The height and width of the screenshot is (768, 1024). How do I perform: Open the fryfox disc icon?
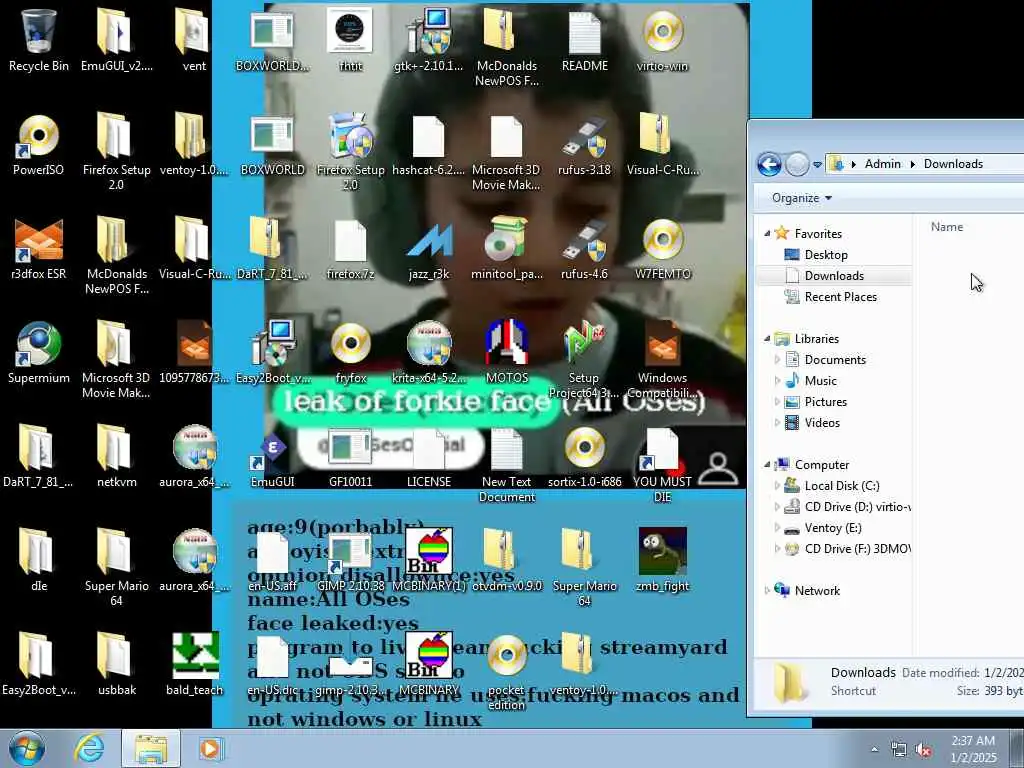click(351, 353)
